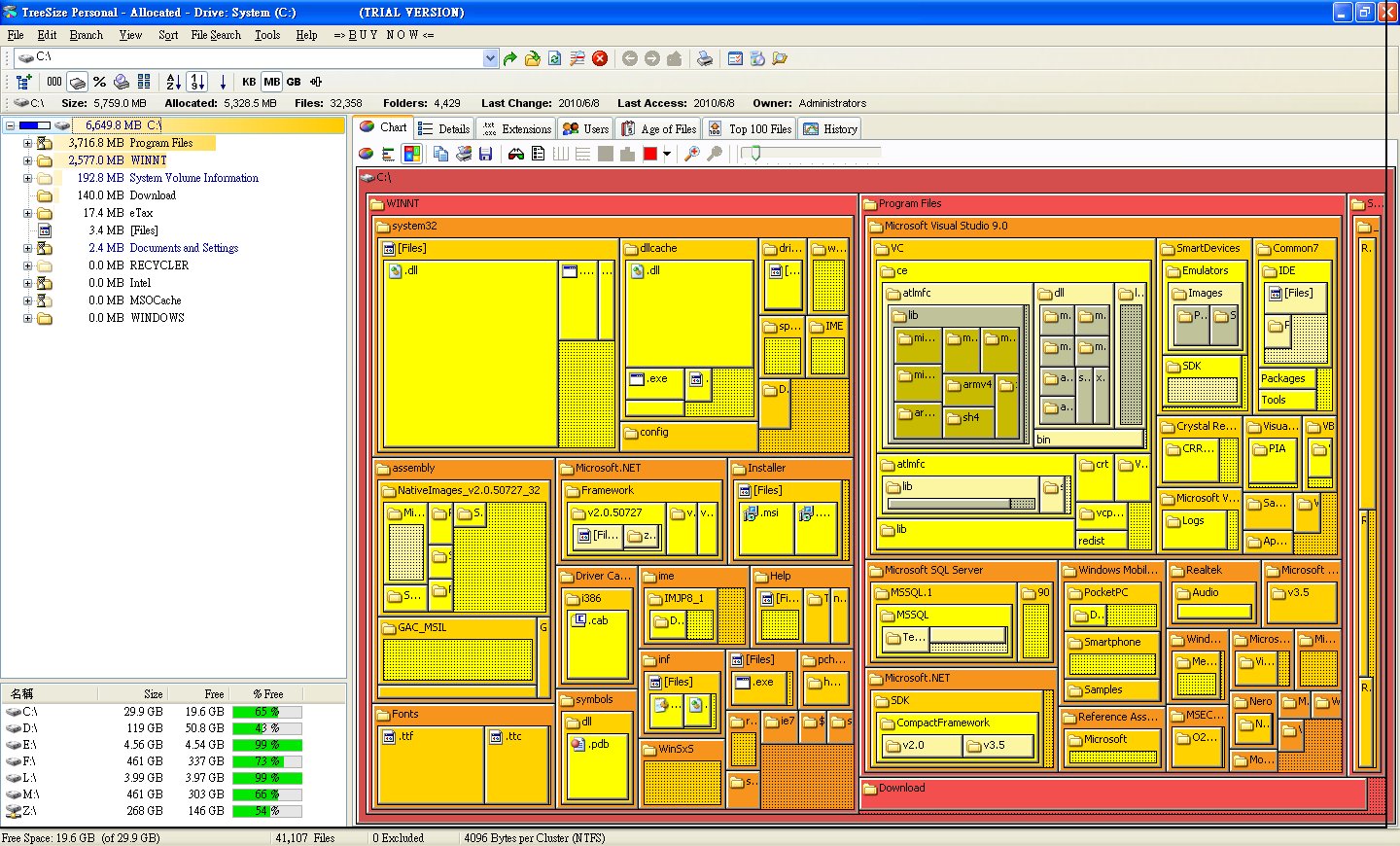
Task: Open the Tools menu
Action: coord(267,35)
